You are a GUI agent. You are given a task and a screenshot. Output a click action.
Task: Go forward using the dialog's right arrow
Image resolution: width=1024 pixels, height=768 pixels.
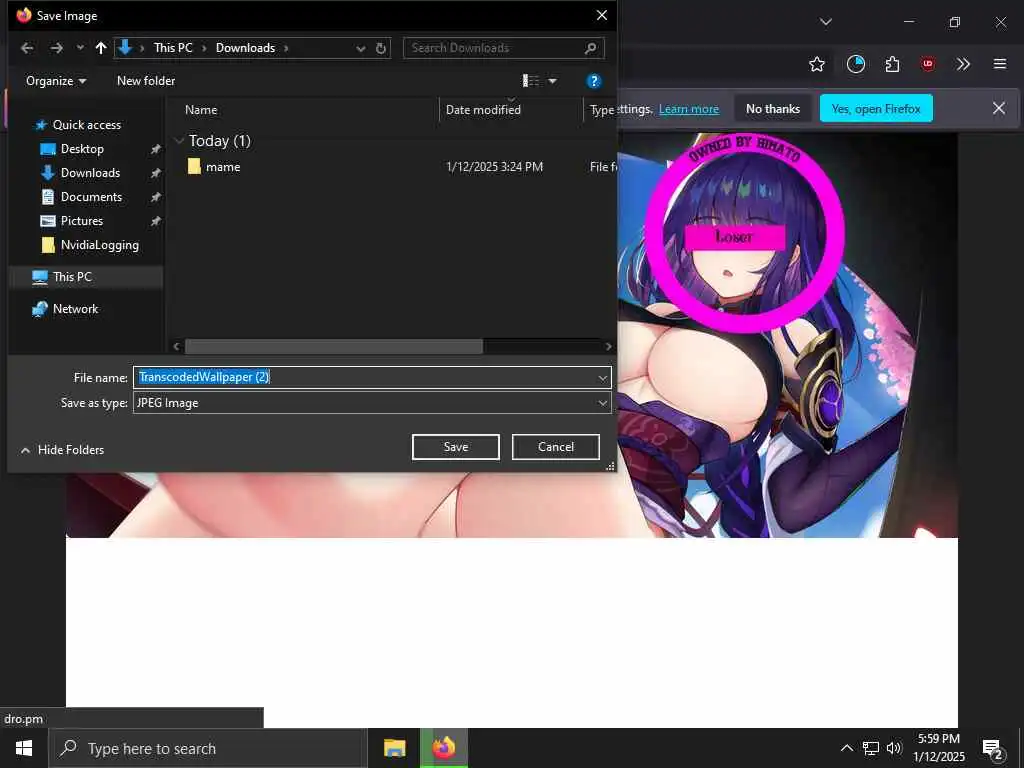pos(57,48)
